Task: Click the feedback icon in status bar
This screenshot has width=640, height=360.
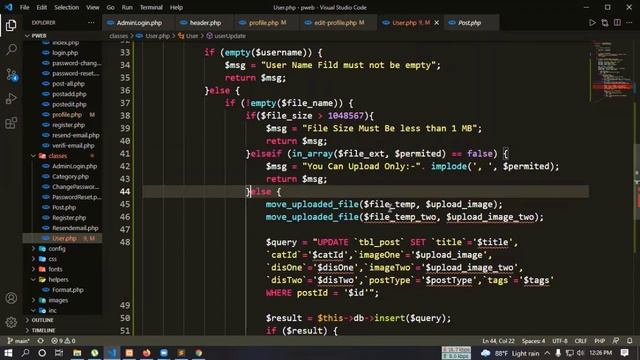Action: pyautogui.click(x=616, y=341)
